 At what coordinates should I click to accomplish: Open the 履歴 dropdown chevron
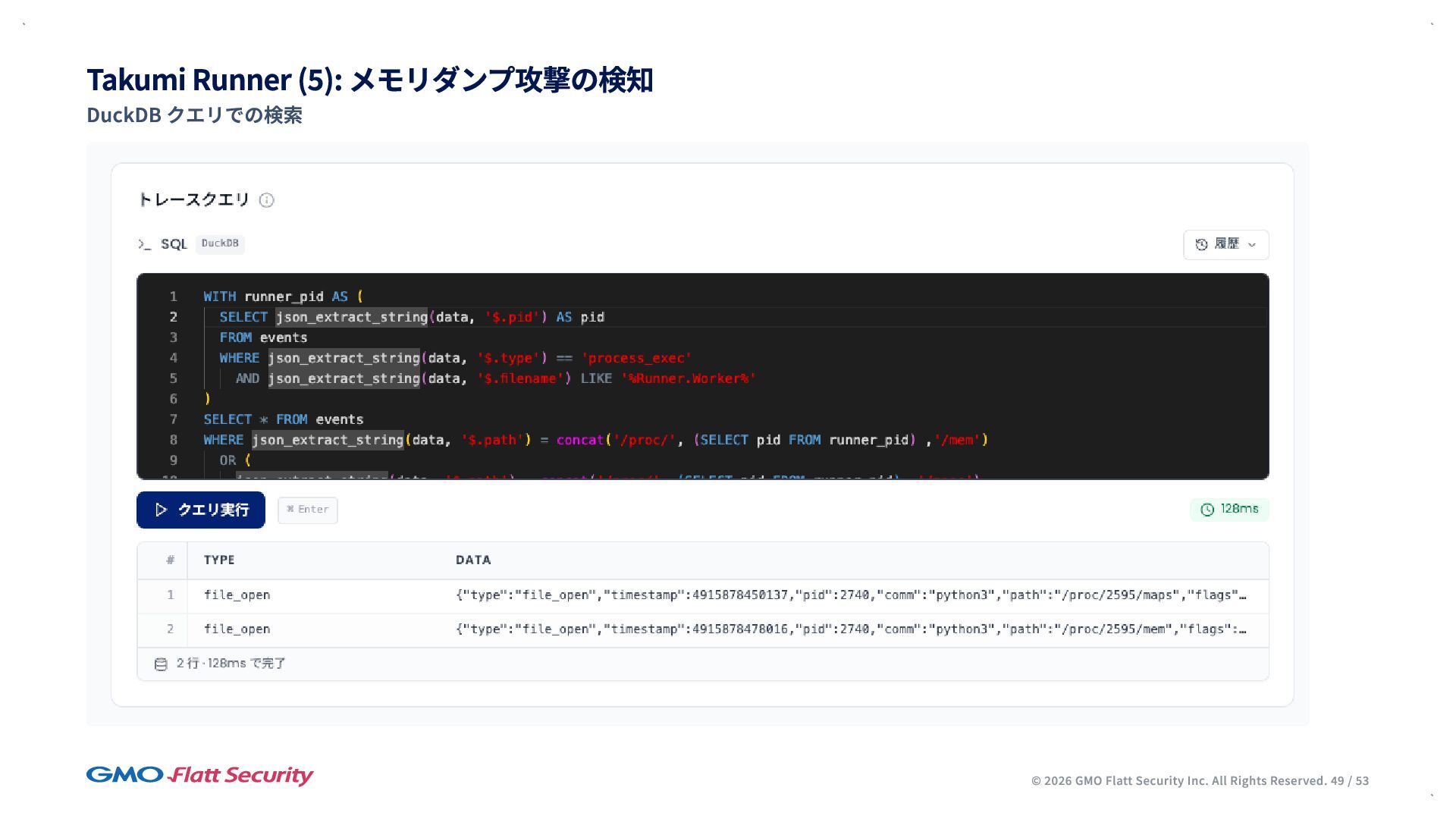pyautogui.click(x=1252, y=245)
